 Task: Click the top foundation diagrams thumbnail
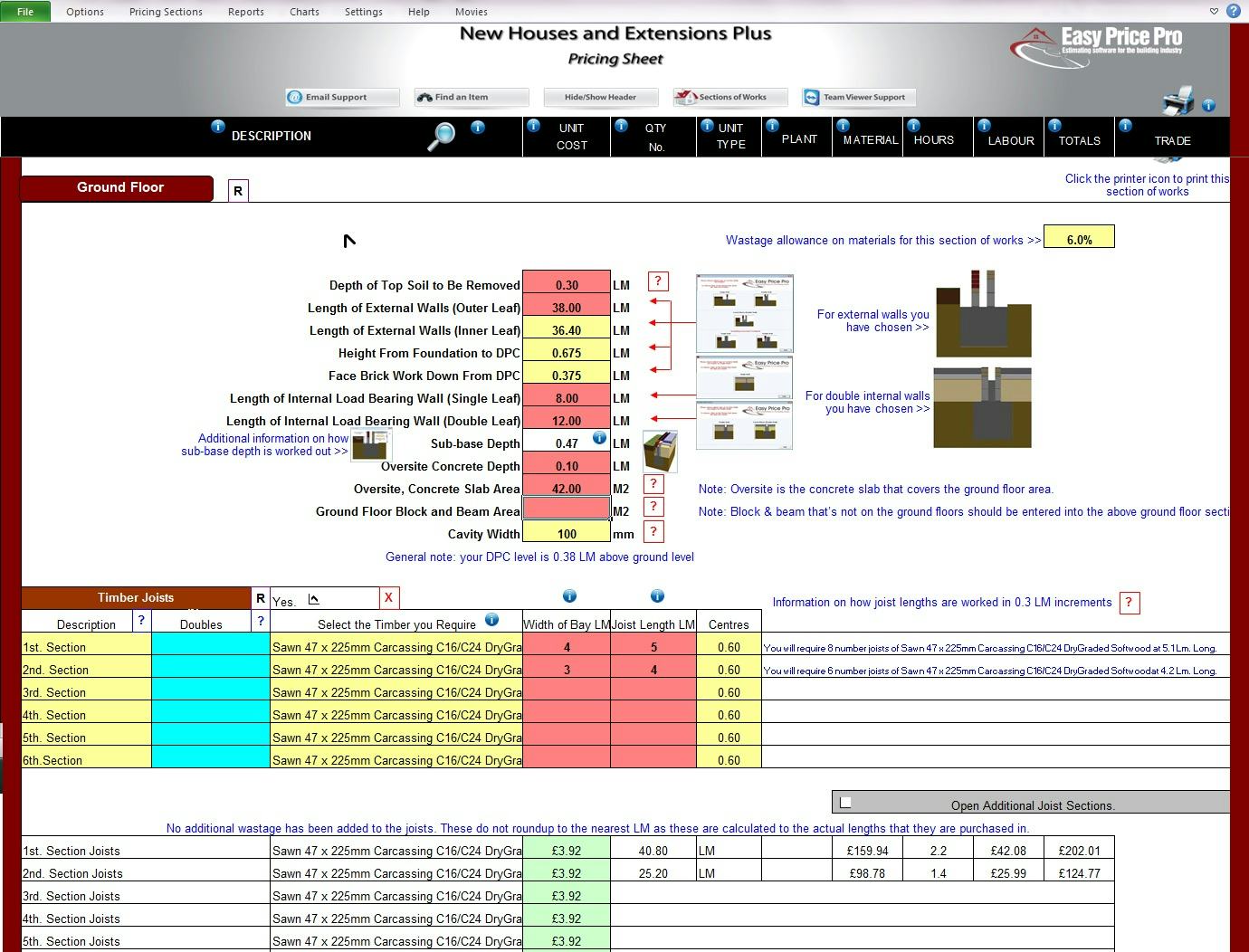[x=745, y=313]
